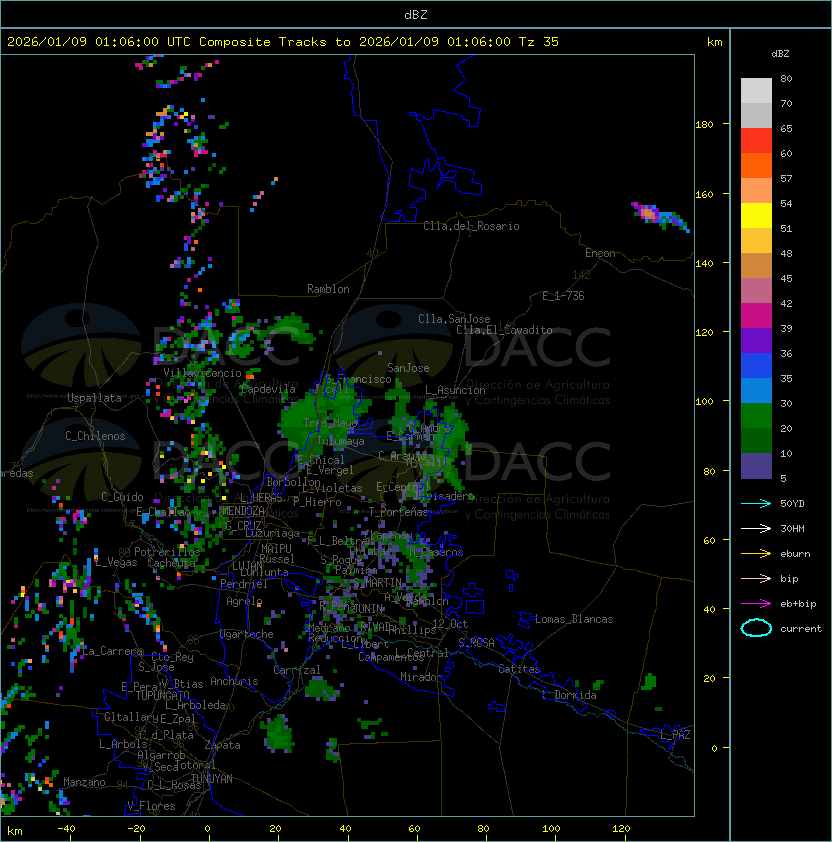Click the 'C_Chilenos' map label

click(95, 436)
